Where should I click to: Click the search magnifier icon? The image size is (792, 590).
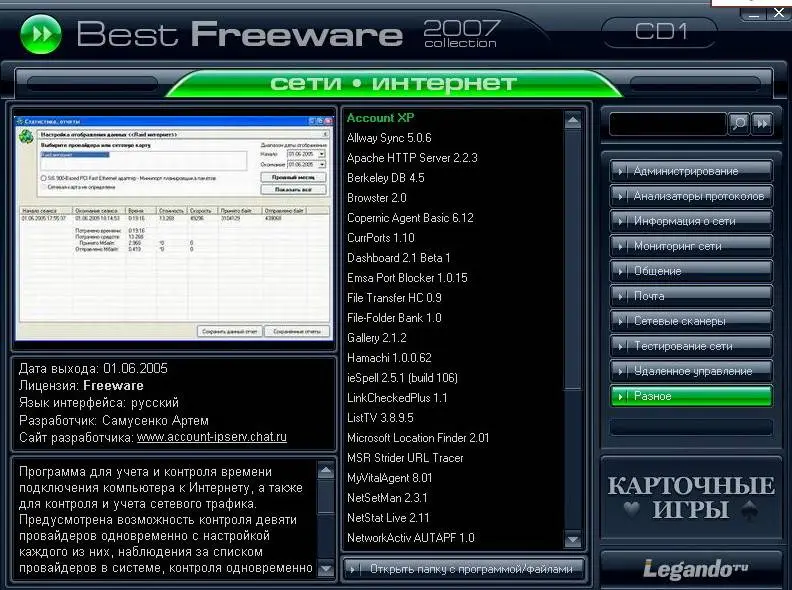click(738, 123)
